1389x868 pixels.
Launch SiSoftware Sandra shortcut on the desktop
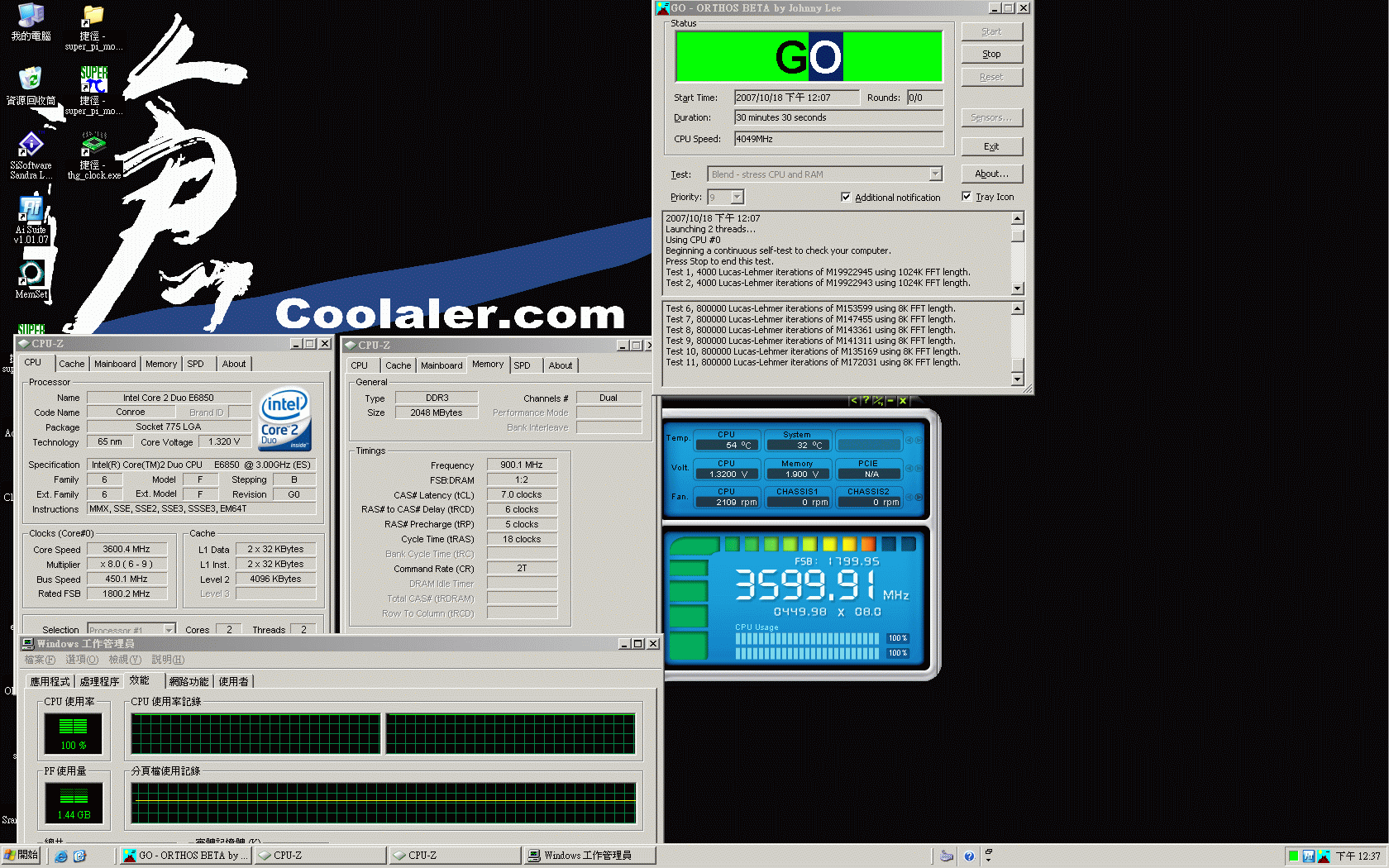pos(31,155)
